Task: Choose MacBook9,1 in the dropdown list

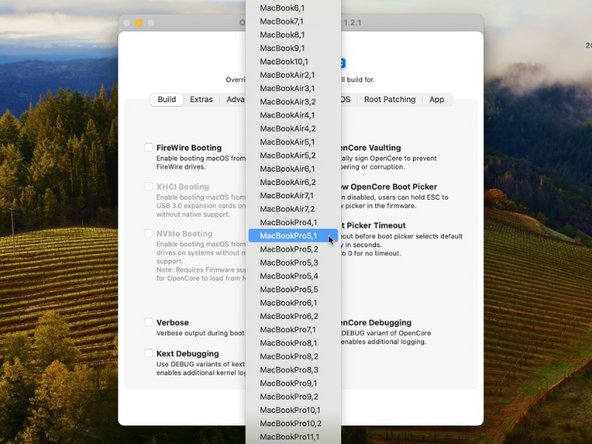Action: click(x=293, y=48)
